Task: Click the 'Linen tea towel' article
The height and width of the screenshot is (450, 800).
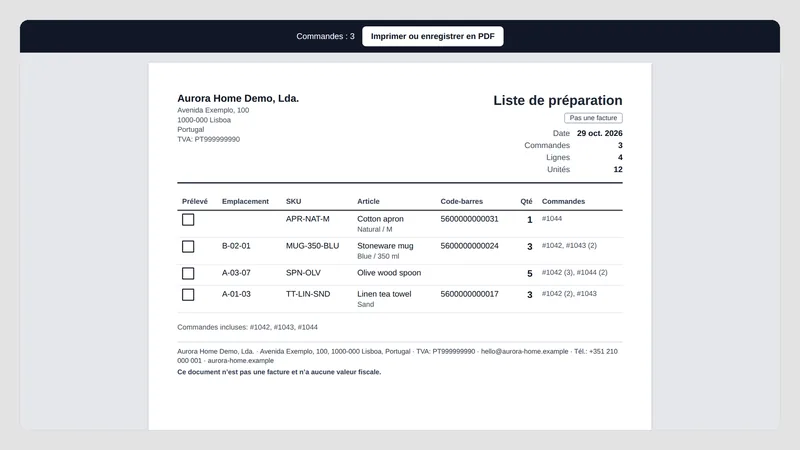Action: point(384,294)
